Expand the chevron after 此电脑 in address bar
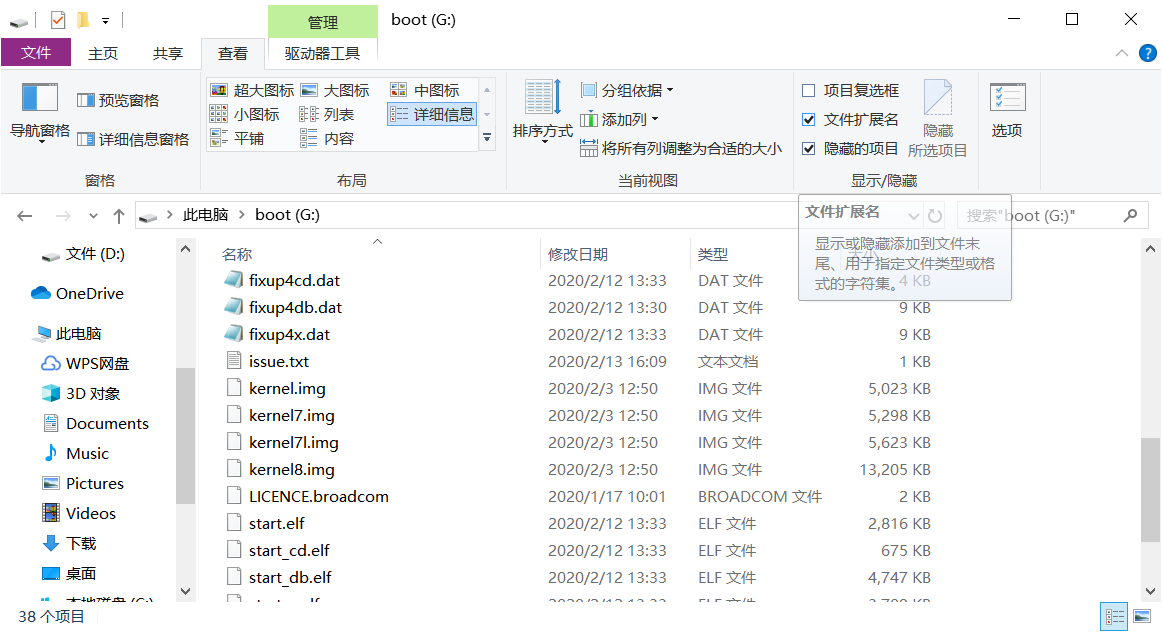1162x632 pixels. click(242, 215)
